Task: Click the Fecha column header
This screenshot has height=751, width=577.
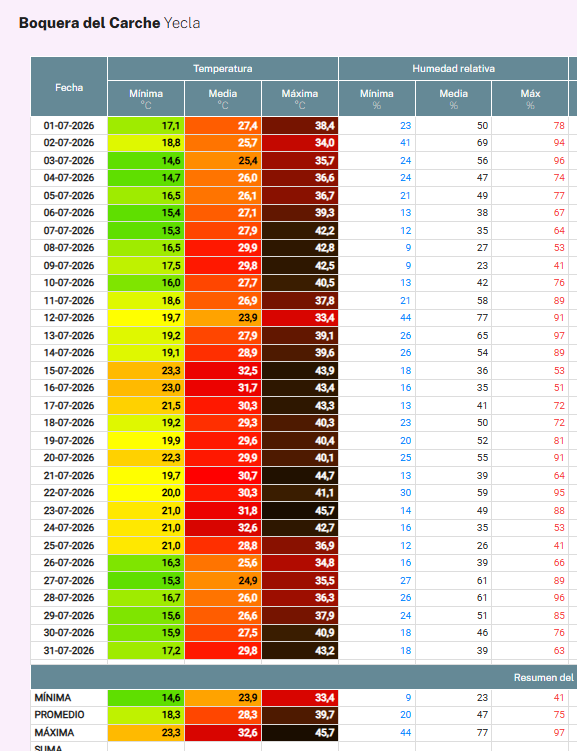Action: tap(69, 87)
